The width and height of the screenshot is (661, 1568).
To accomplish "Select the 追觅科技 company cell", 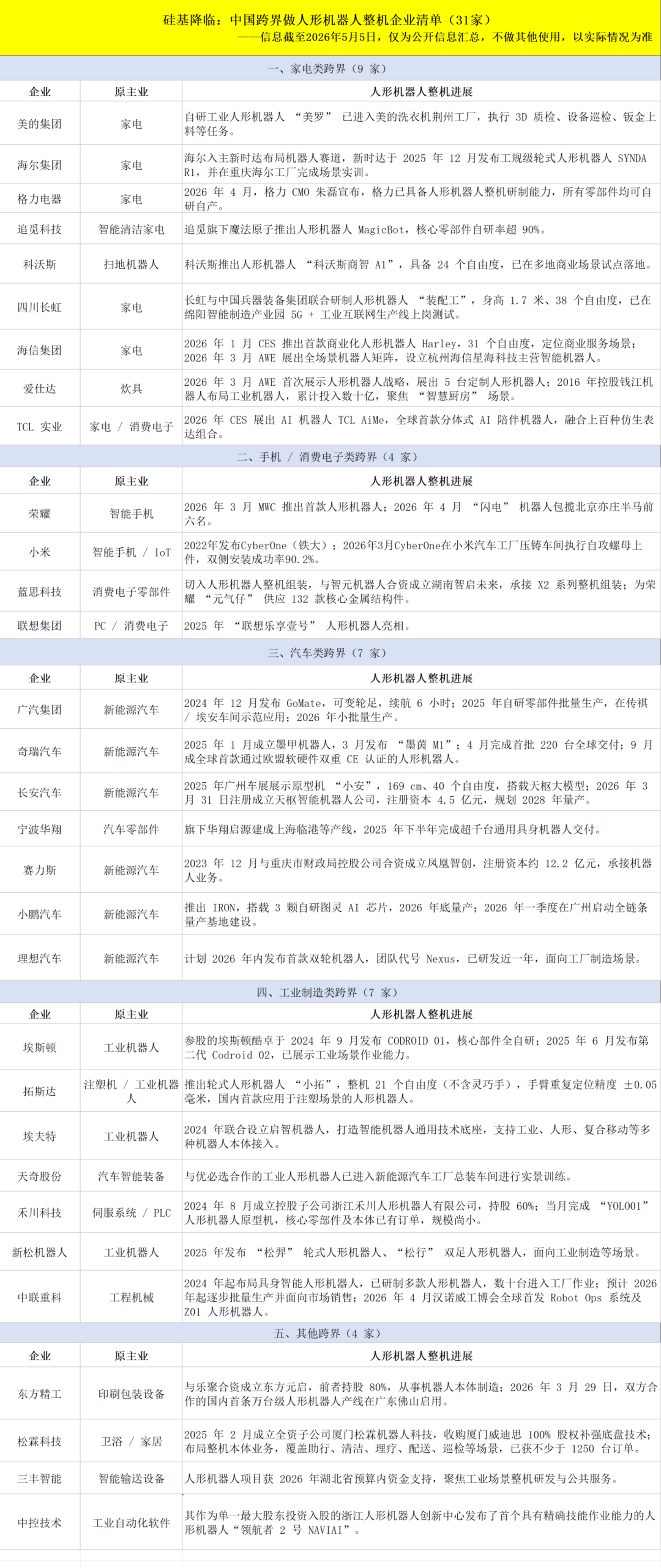I will click(x=39, y=229).
